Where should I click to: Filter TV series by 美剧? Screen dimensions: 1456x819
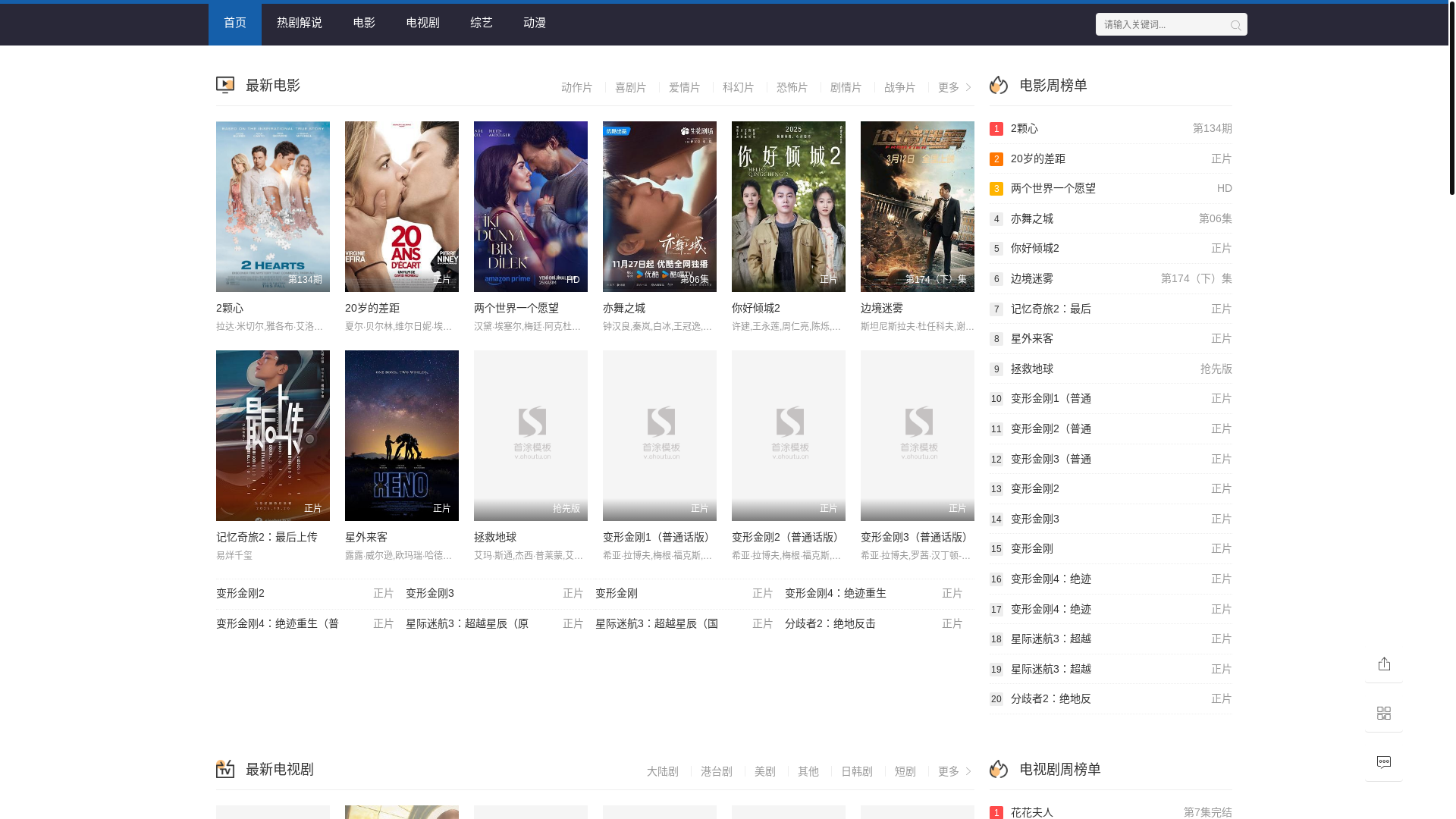point(765,771)
